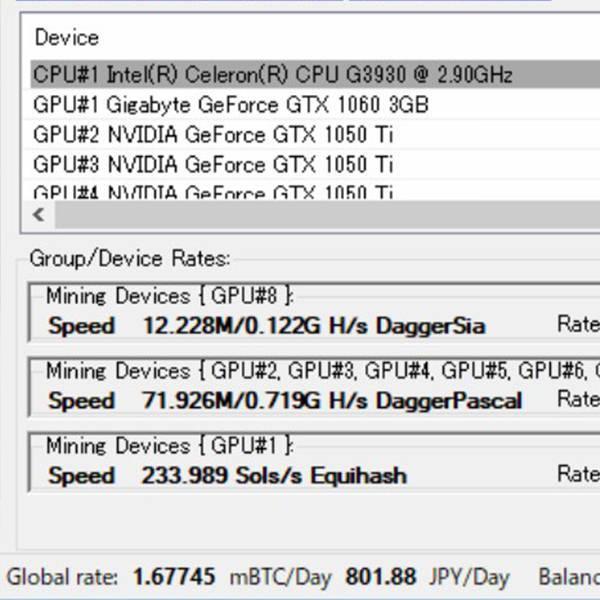The image size is (600, 600).
Task: Click the 71.926M/0.719G H/s DaggerPascal speed value
Action: (332, 401)
